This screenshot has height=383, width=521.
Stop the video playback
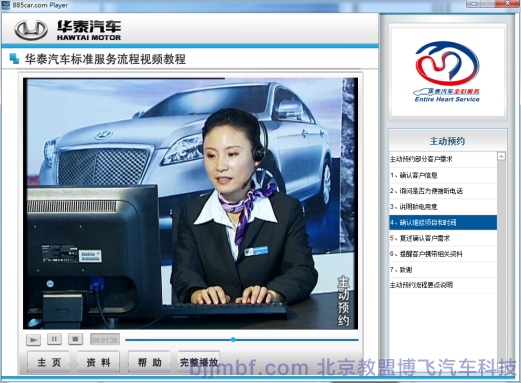[x=75, y=339]
